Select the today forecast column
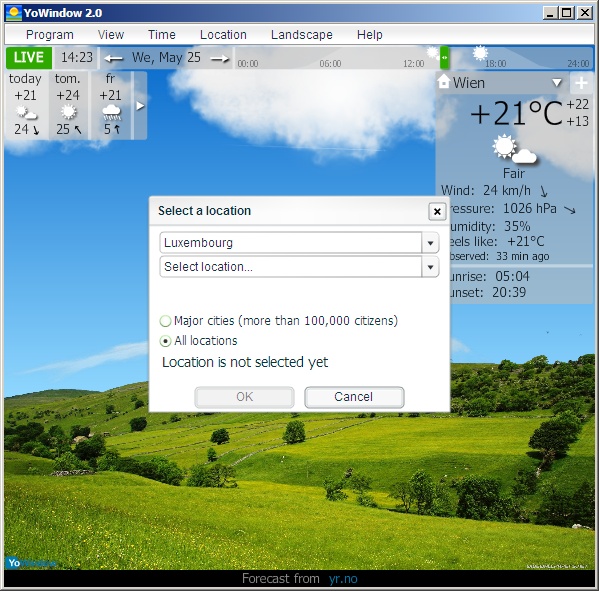Screen dimensions: 599x591 pos(26,105)
